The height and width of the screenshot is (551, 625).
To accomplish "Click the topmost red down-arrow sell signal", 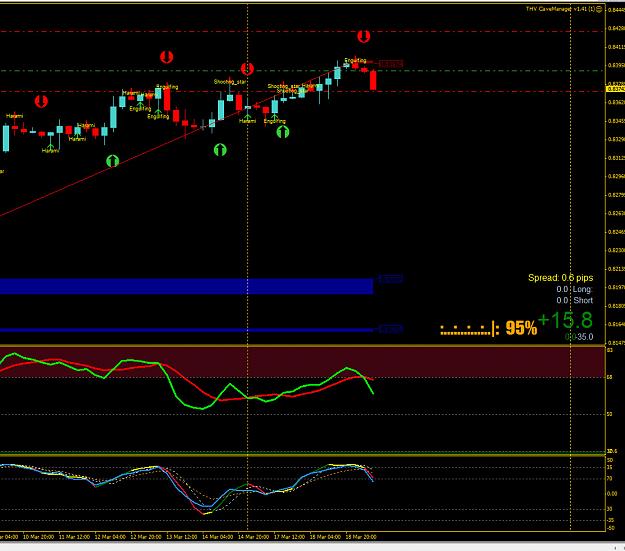I will point(363,36).
